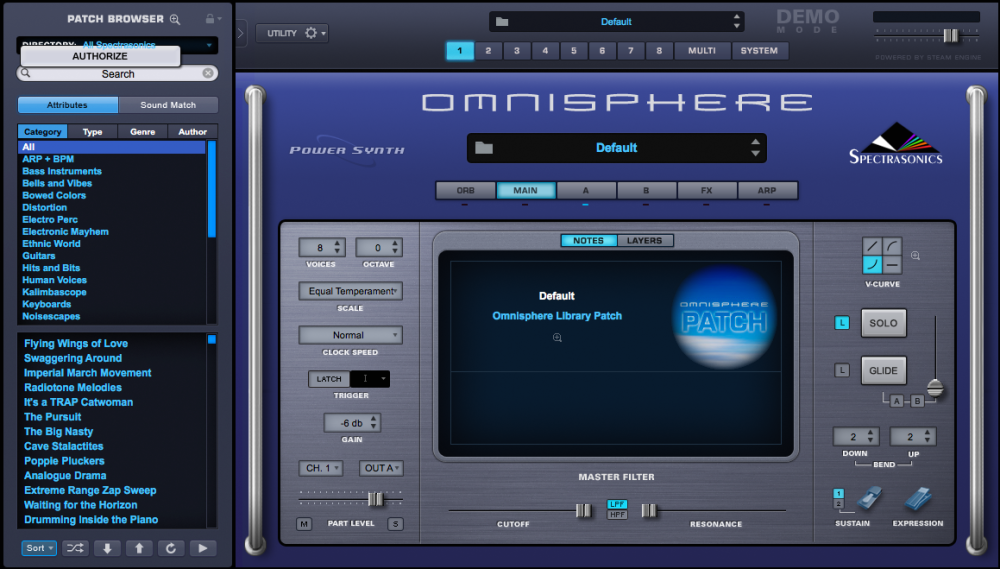Switch to the ARP tab

coord(767,190)
